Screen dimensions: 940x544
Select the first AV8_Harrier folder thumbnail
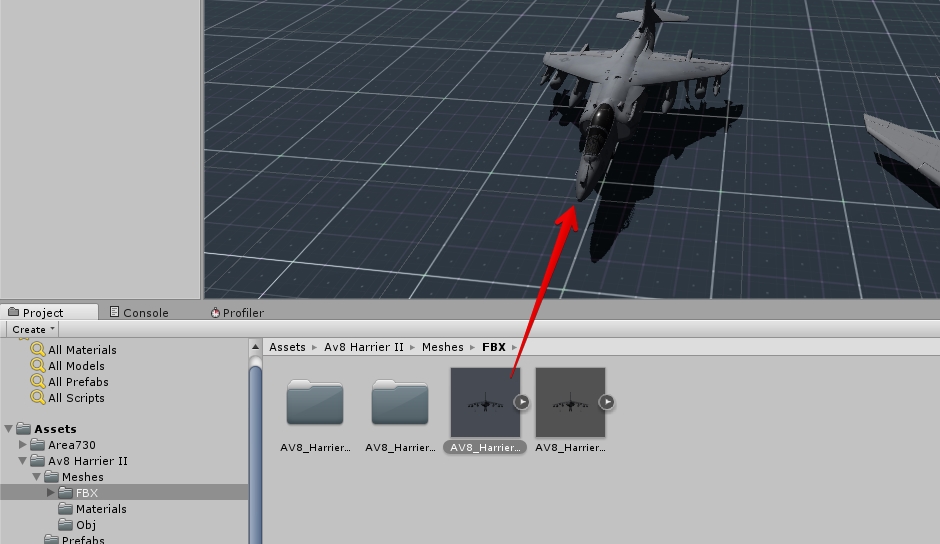315,402
